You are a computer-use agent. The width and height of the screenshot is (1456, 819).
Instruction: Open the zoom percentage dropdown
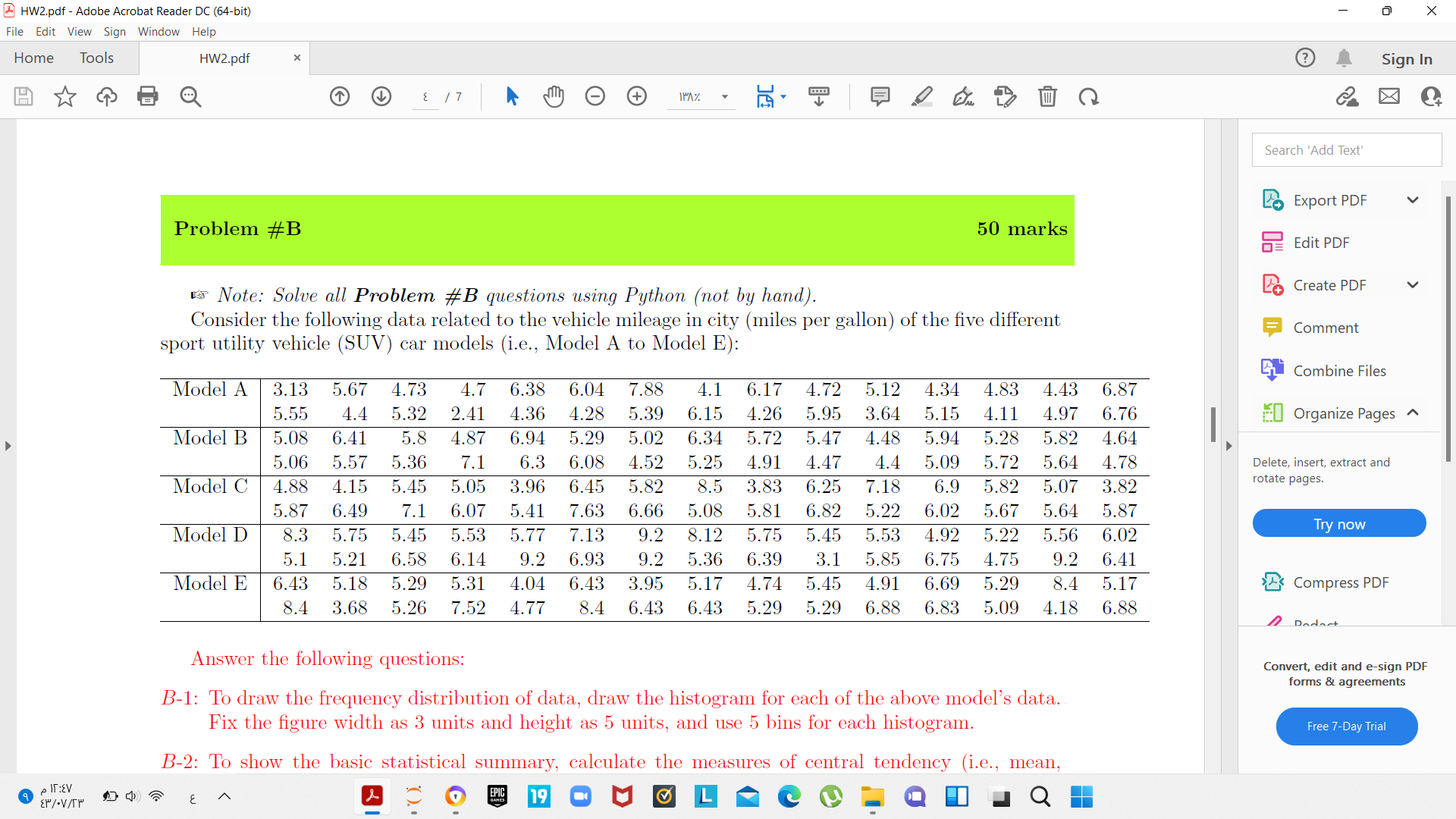tap(725, 97)
